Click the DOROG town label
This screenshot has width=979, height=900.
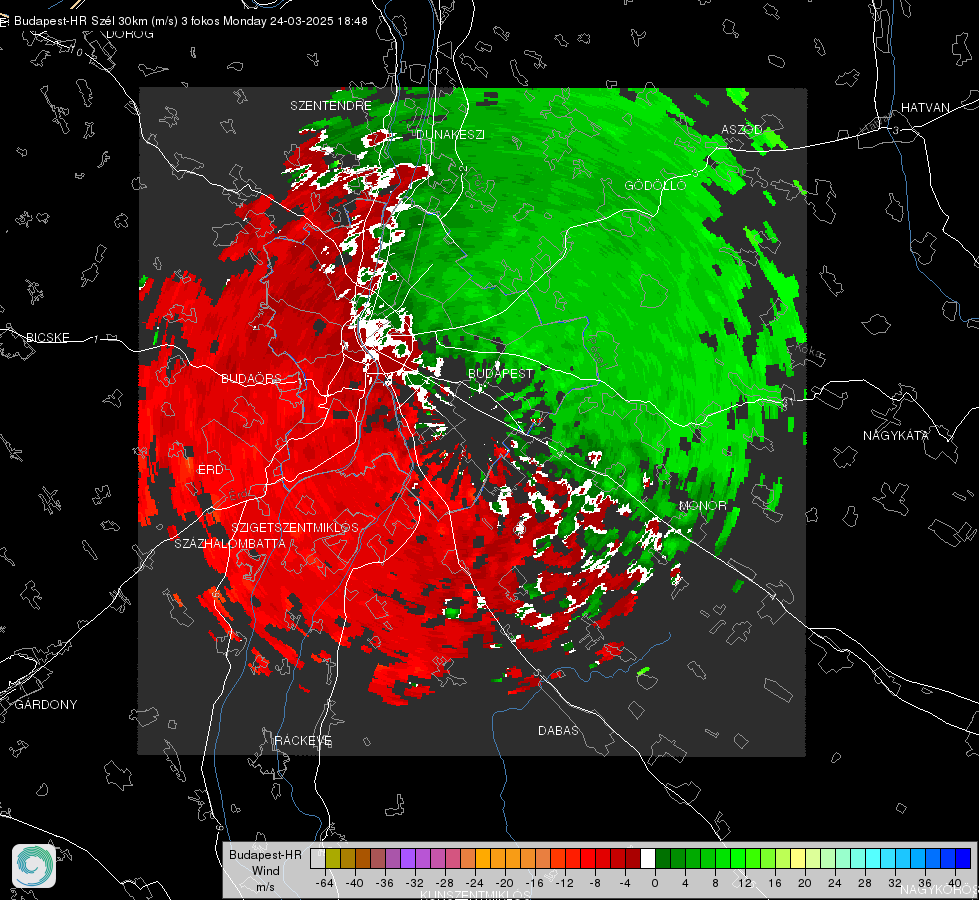click(130, 34)
